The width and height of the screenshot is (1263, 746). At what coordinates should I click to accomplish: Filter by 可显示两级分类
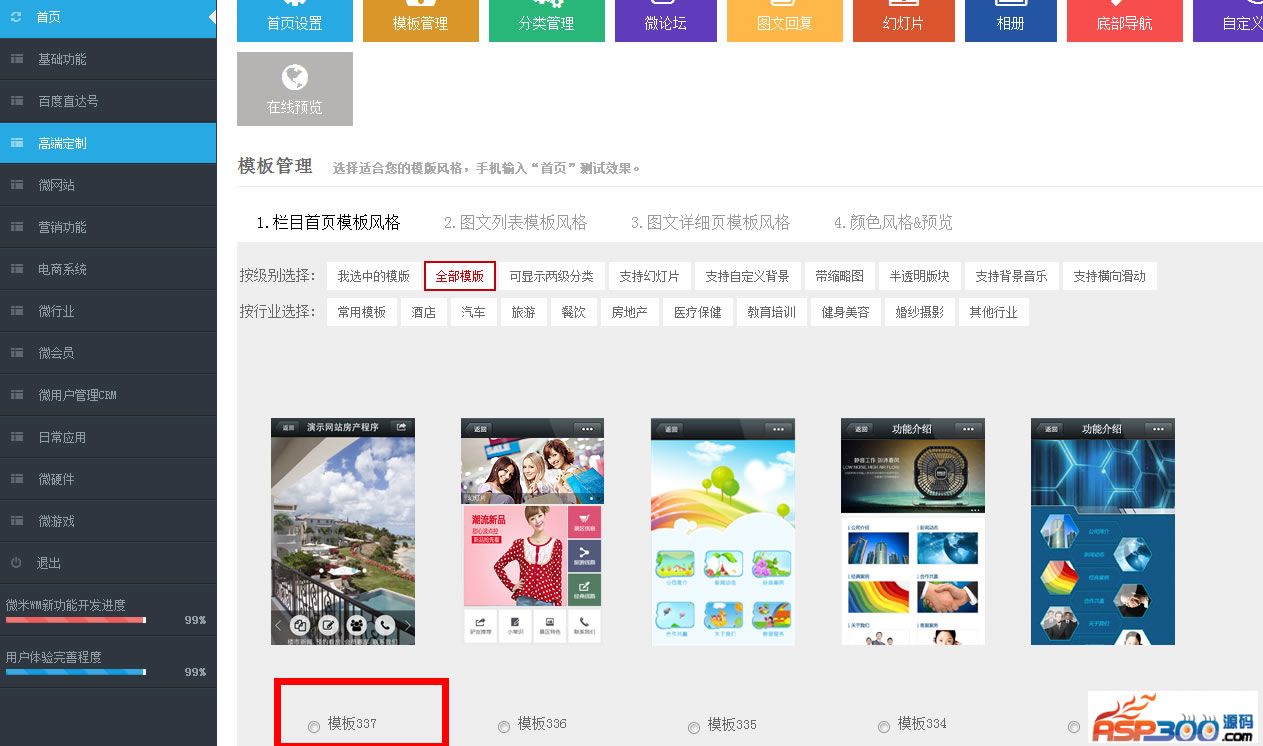pos(551,276)
